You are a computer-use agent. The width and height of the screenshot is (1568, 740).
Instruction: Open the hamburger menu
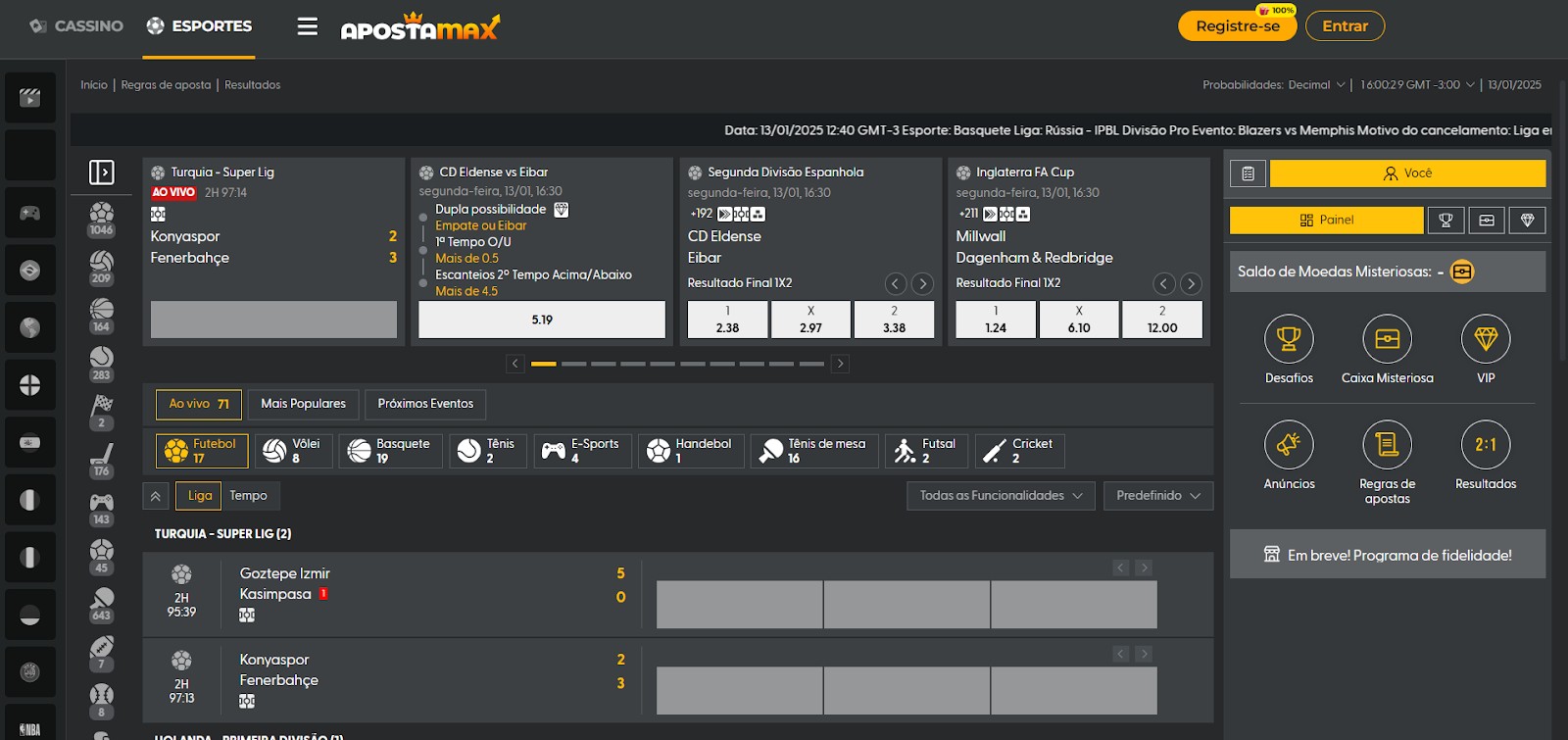[308, 26]
